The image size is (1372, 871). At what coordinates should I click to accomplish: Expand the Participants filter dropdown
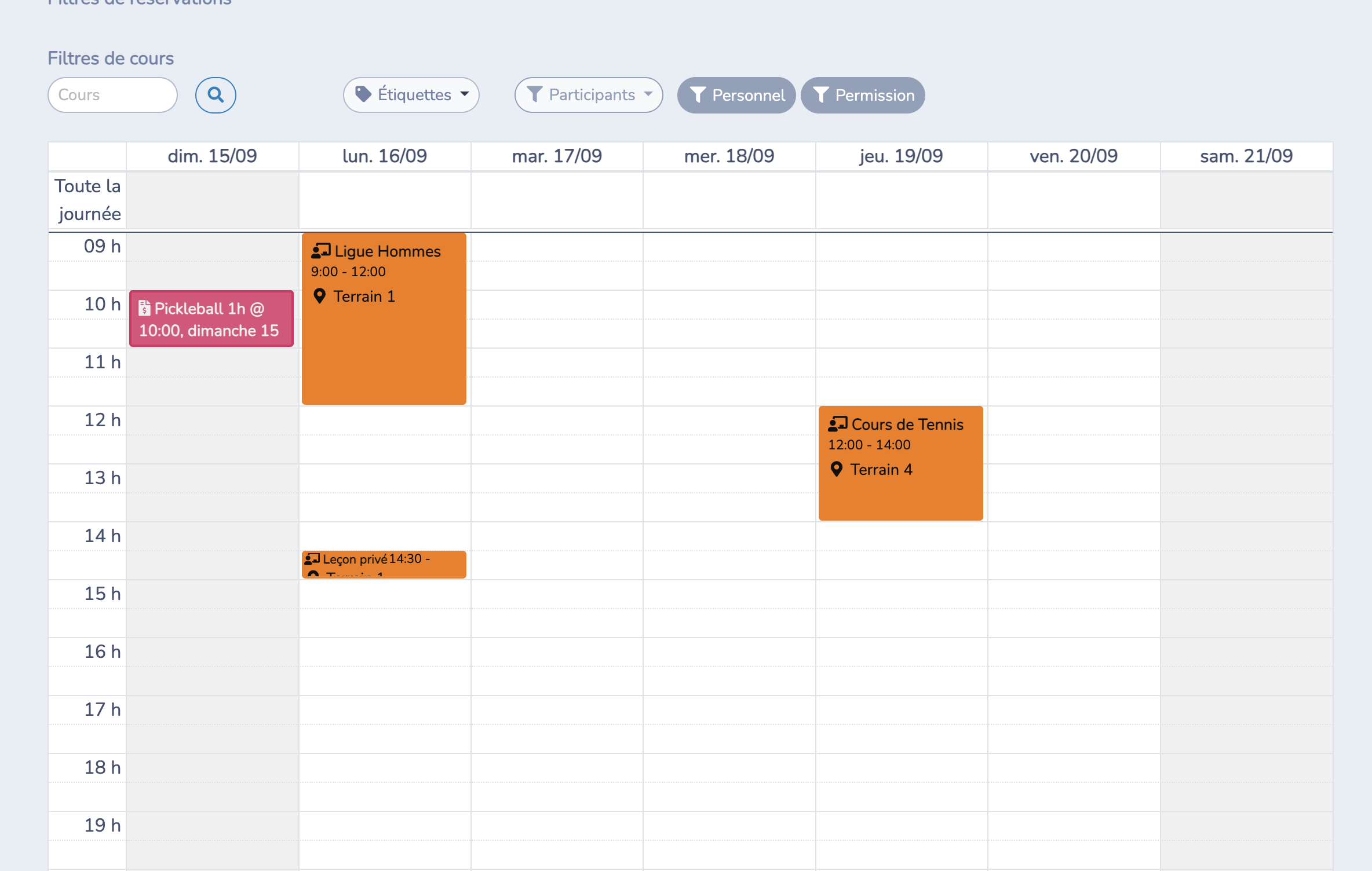(x=589, y=95)
